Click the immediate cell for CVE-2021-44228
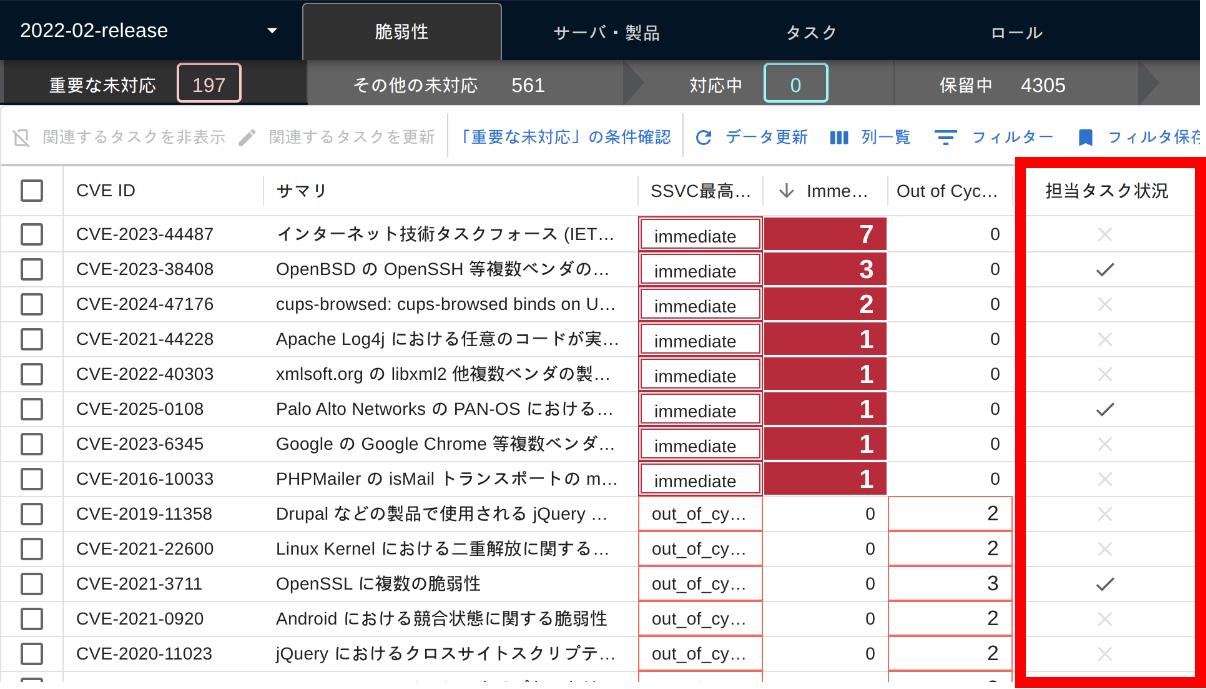The height and width of the screenshot is (689, 1206). [701, 339]
